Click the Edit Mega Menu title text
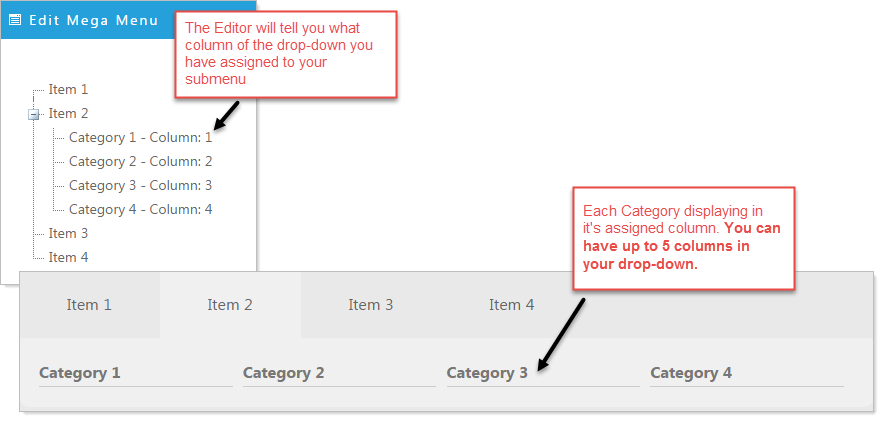 click(x=94, y=20)
